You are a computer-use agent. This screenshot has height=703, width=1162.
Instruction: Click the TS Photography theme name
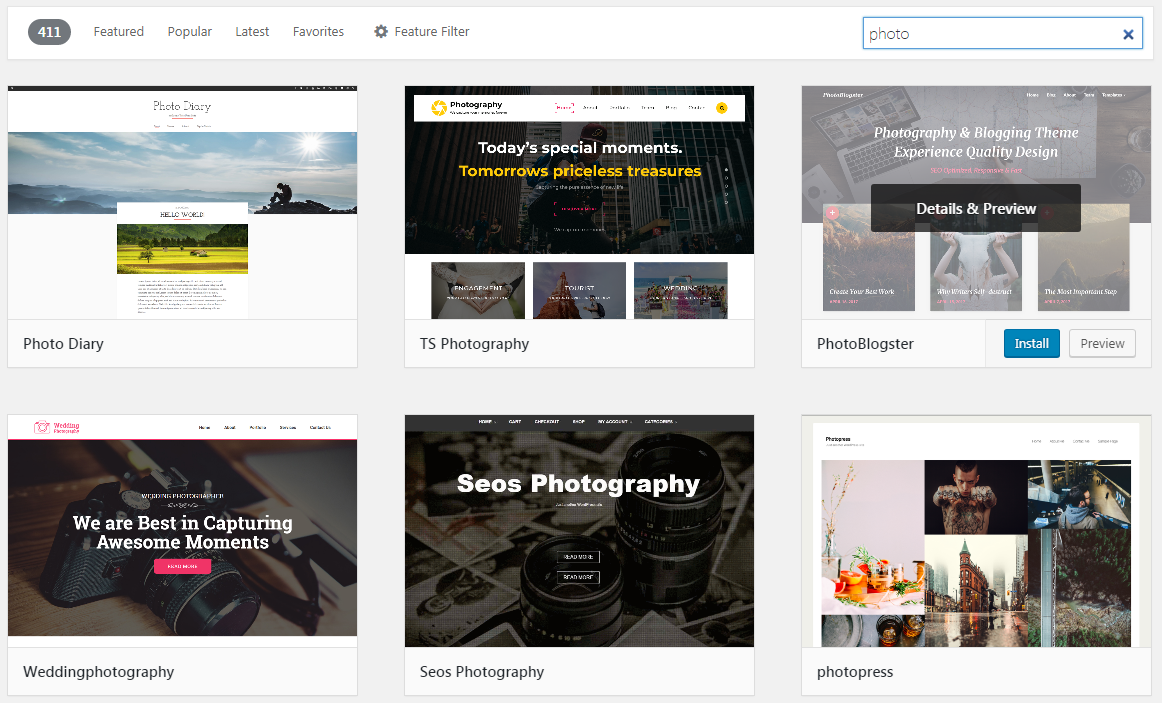point(474,343)
